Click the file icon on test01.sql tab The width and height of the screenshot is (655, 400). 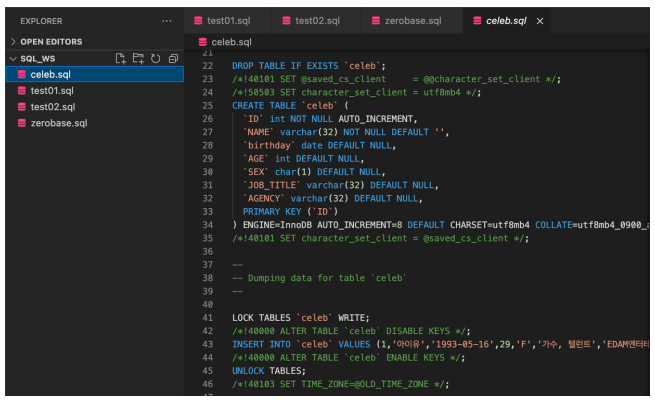(198, 20)
